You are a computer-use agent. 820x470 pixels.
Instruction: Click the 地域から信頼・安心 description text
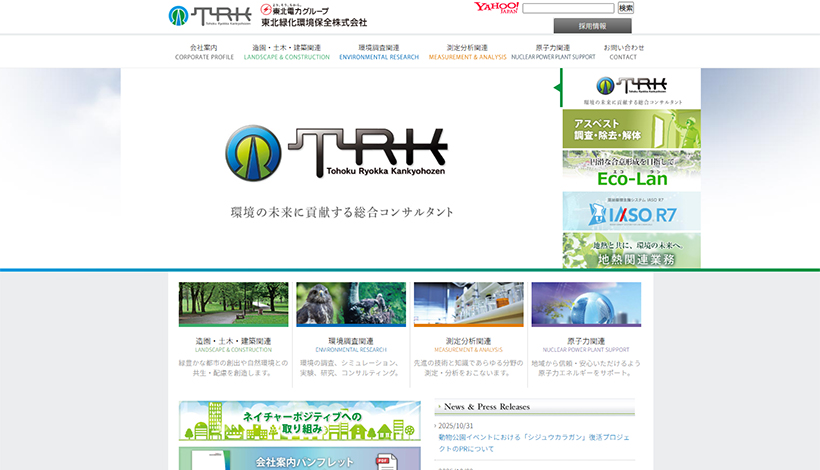coord(586,368)
